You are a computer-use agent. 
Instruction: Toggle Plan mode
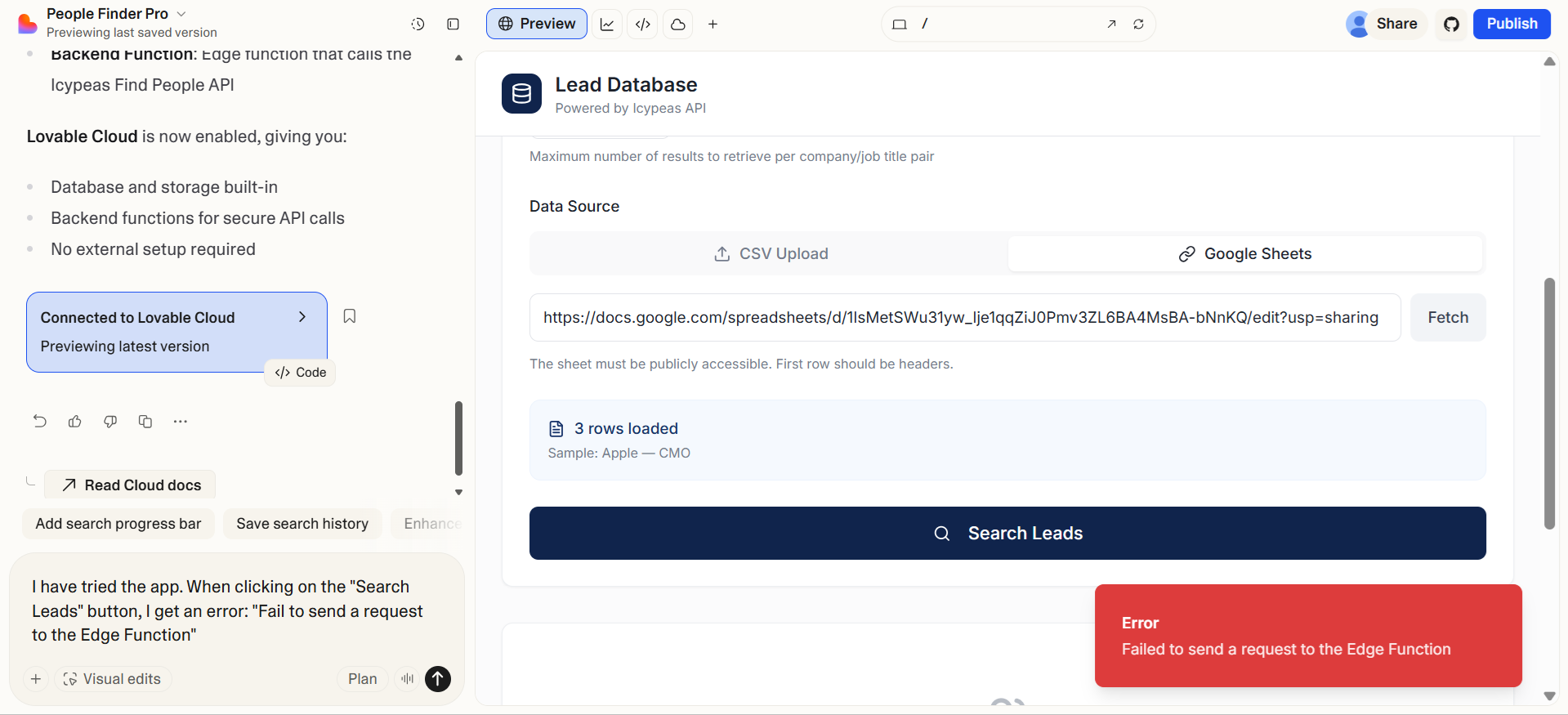362,679
